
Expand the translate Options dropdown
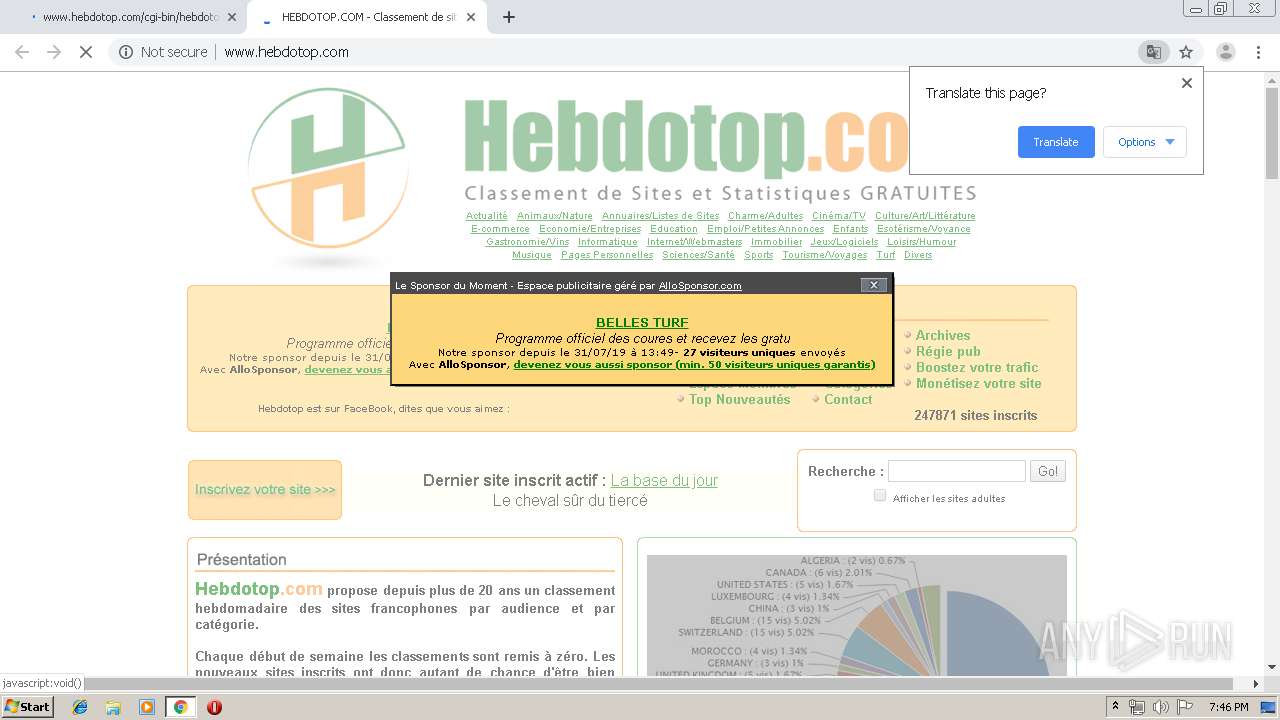1145,142
